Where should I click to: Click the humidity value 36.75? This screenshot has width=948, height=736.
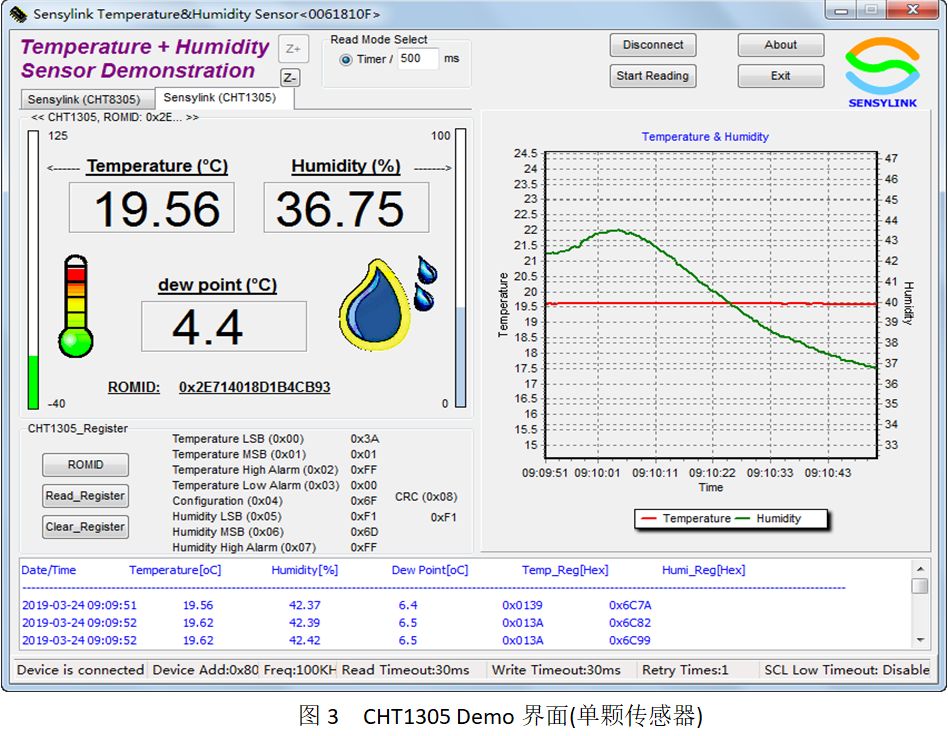coord(346,209)
